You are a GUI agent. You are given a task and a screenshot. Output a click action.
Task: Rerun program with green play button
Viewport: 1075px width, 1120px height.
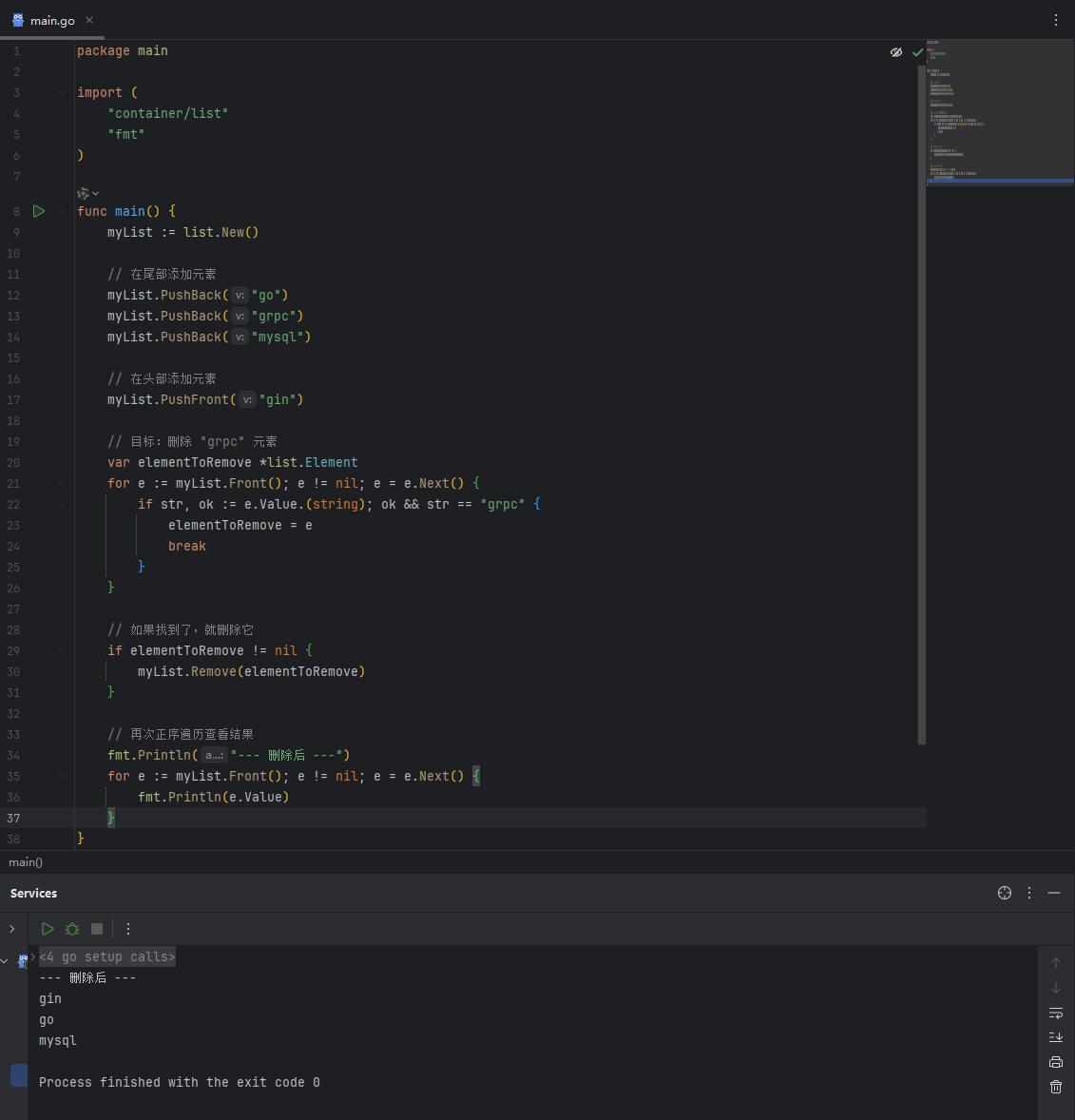pos(48,929)
